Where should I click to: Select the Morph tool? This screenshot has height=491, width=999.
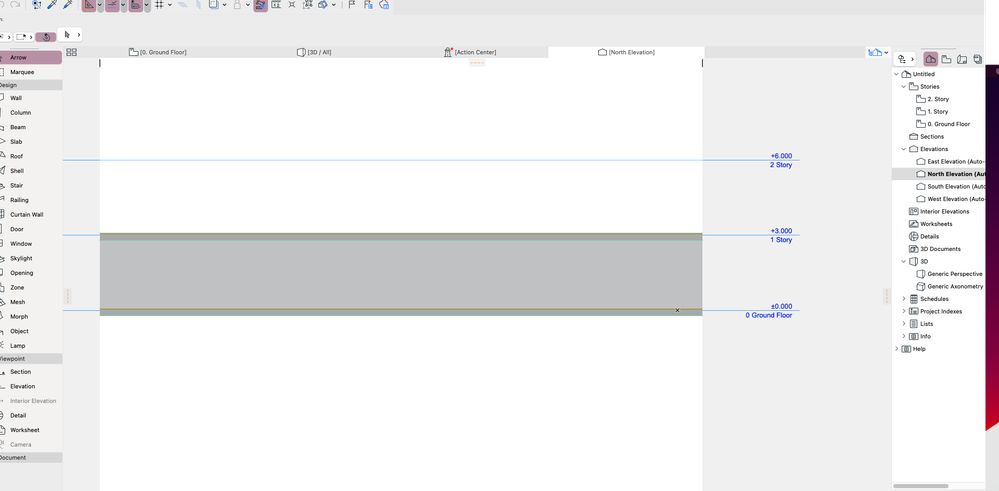pos(31,317)
